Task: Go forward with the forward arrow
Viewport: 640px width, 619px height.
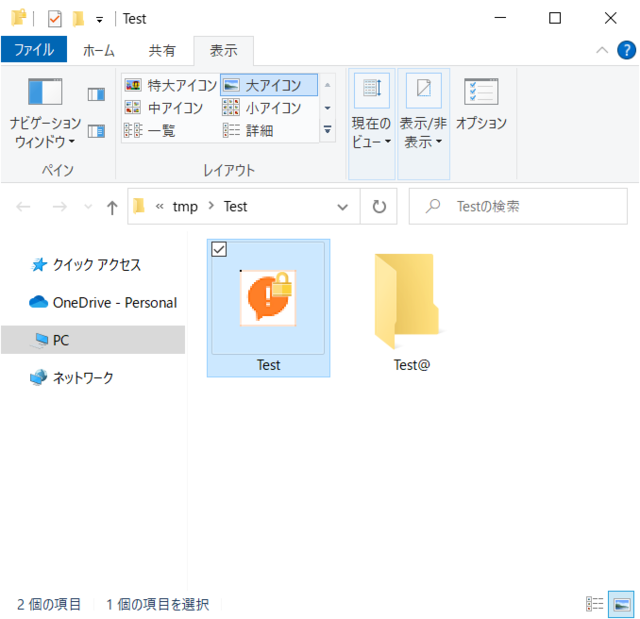Action: tap(60, 207)
